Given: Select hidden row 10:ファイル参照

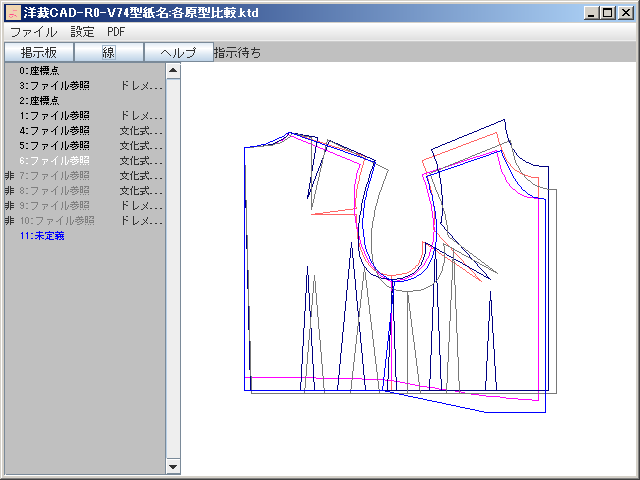Looking at the screenshot, I should [x=85, y=221].
